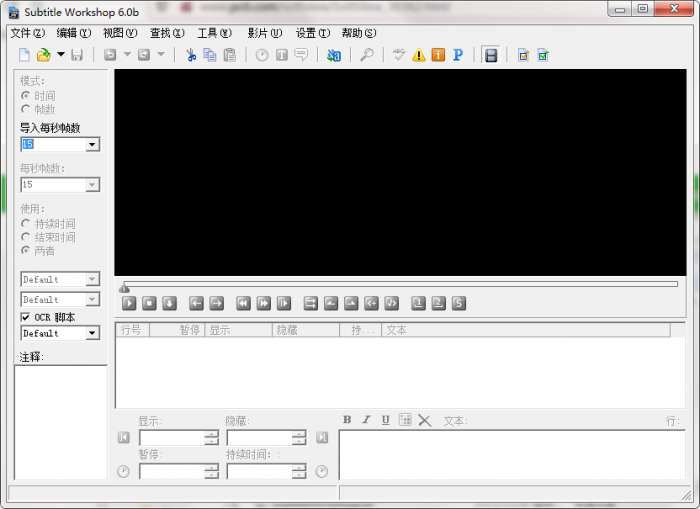
Task: Select the 结束时间 radio button
Action: pos(25,237)
